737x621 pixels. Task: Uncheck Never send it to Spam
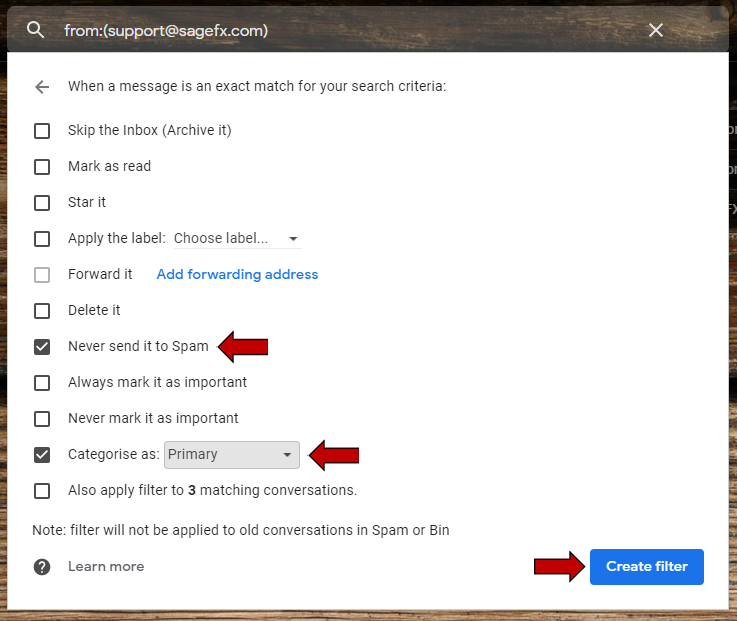click(x=42, y=347)
